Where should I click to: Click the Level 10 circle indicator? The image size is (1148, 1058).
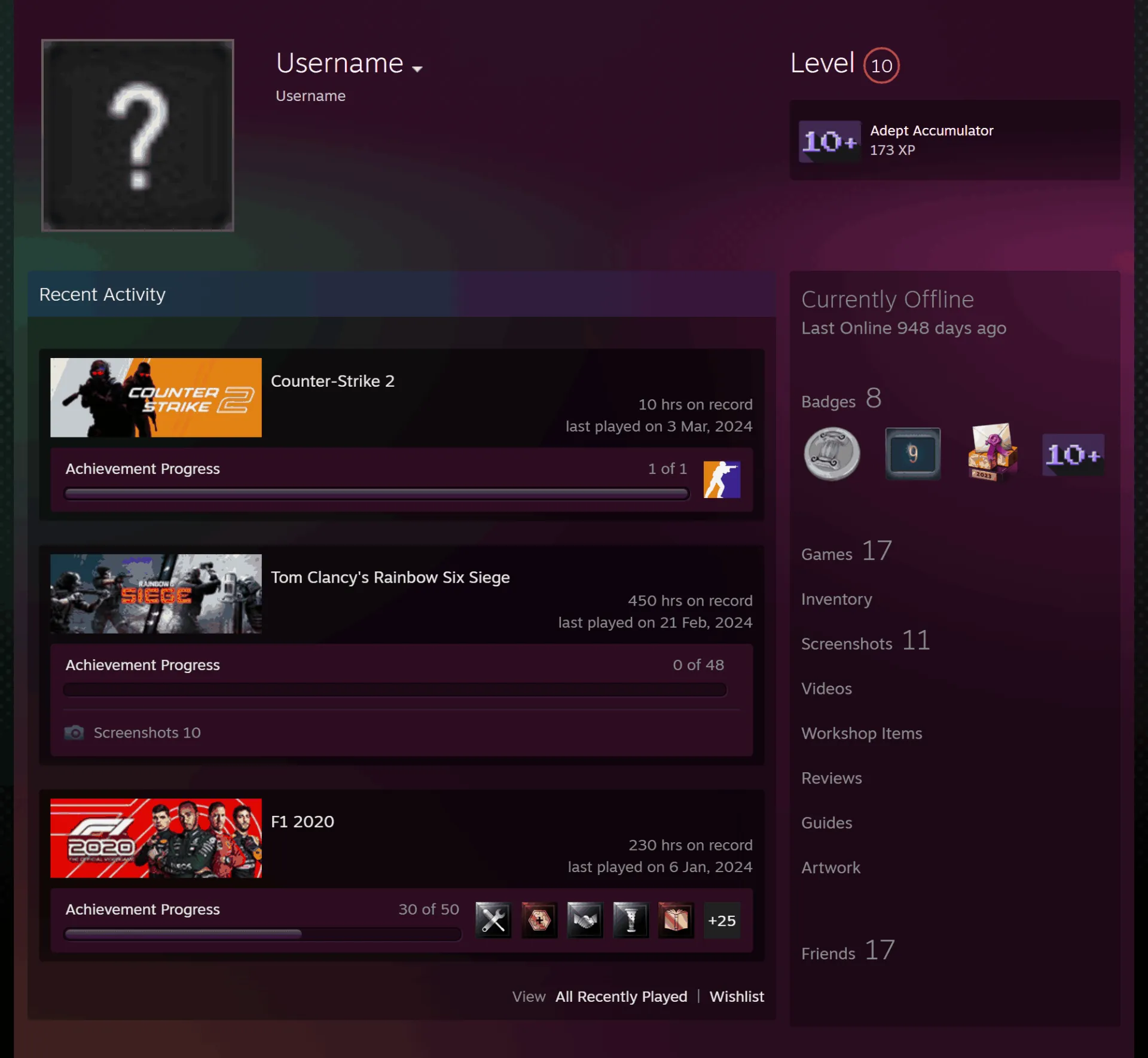tap(881, 65)
